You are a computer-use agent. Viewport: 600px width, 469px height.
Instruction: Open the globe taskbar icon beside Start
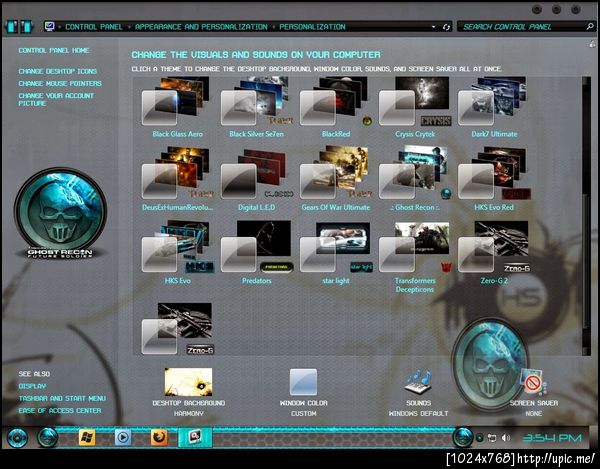(48, 437)
